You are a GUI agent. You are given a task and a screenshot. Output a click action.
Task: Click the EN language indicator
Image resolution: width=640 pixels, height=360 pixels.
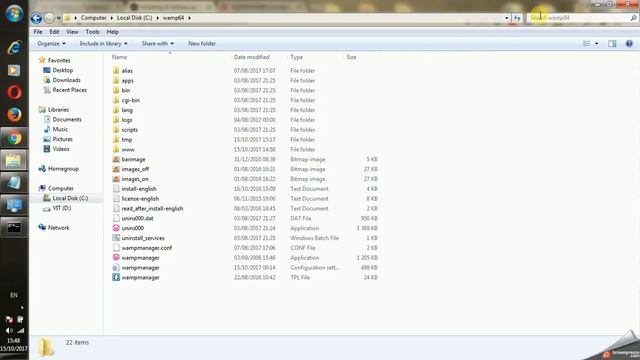click(x=14, y=295)
